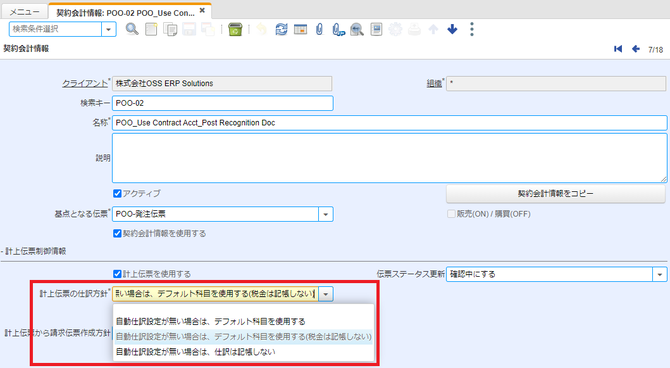This screenshot has height=368, width=670.
Task: Select the blank first option in dropdown list
Action: 244,310
